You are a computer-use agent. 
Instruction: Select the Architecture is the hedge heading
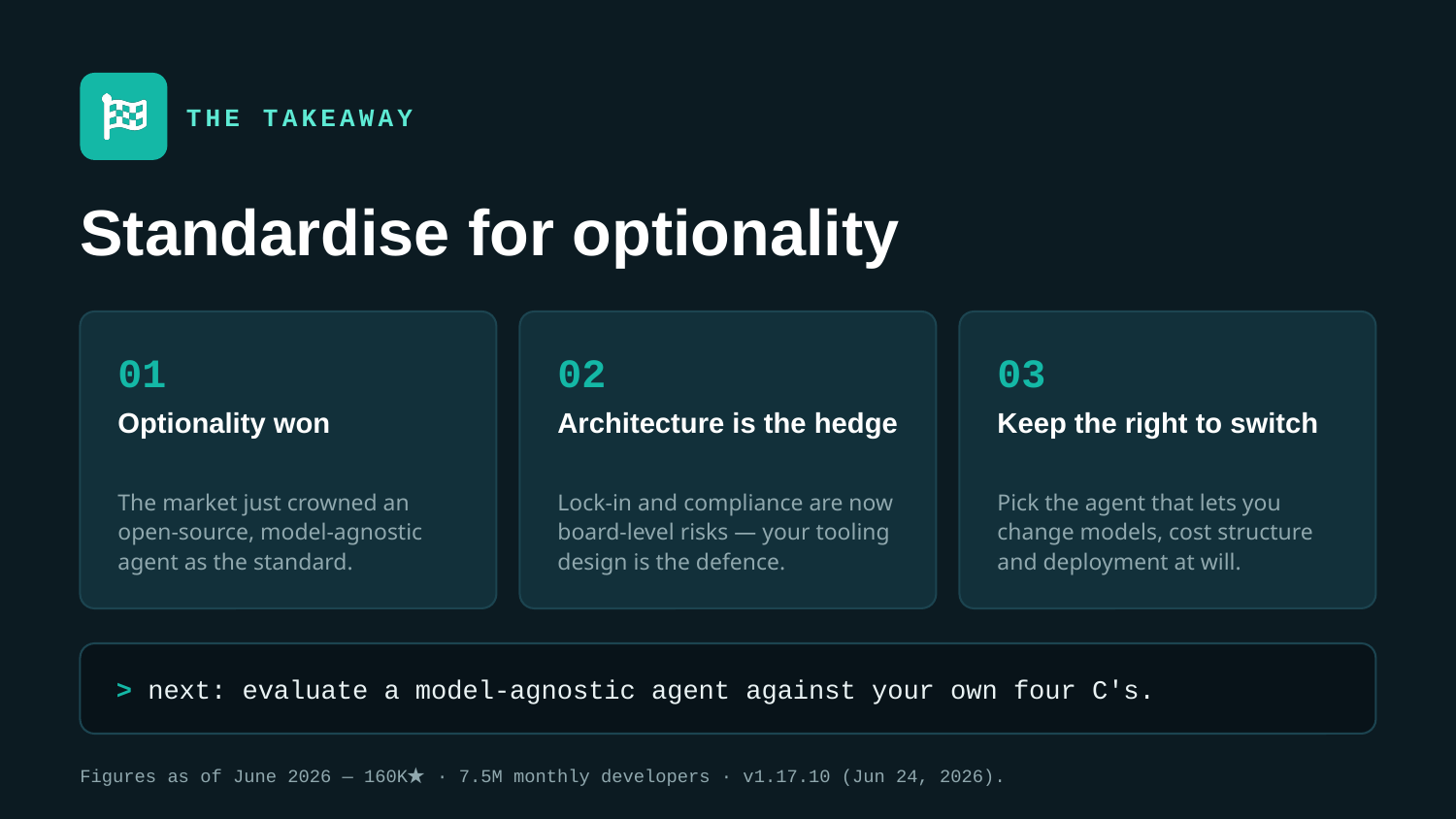(727, 423)
